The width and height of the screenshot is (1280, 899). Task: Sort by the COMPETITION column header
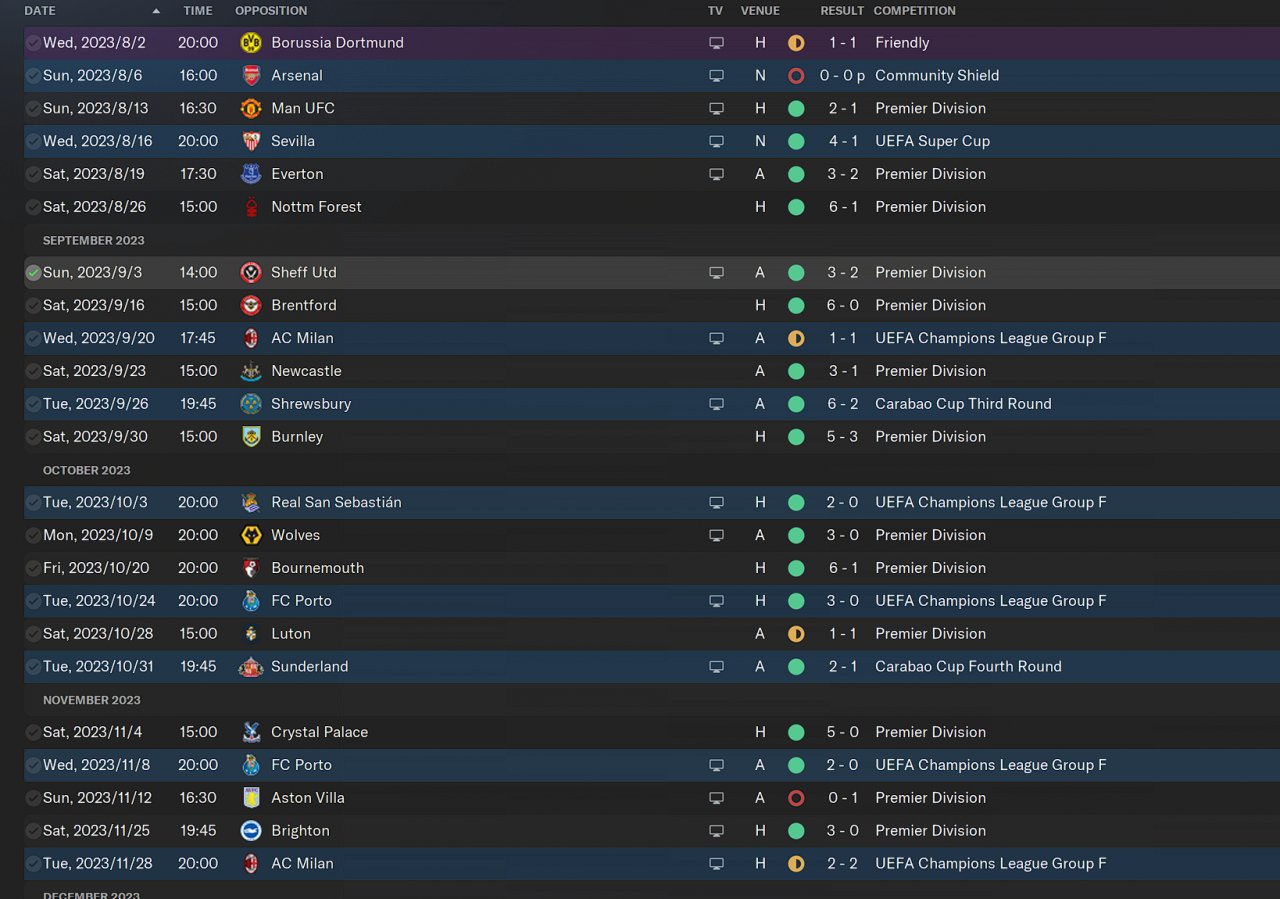(x=914, y=11)
